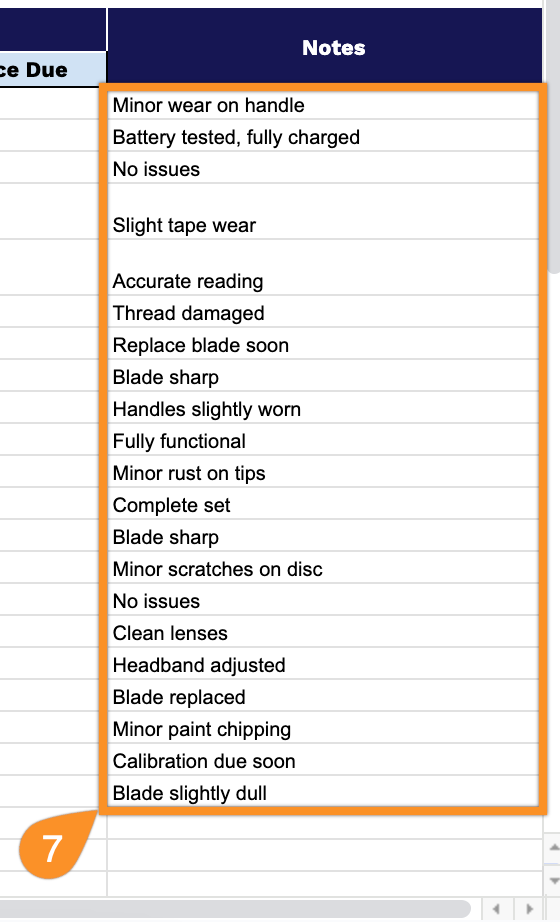Select the "Minor wear on handle" cell
Image resolution: width=560 pixels, height=922 pixels.
(x=323, y=105)
